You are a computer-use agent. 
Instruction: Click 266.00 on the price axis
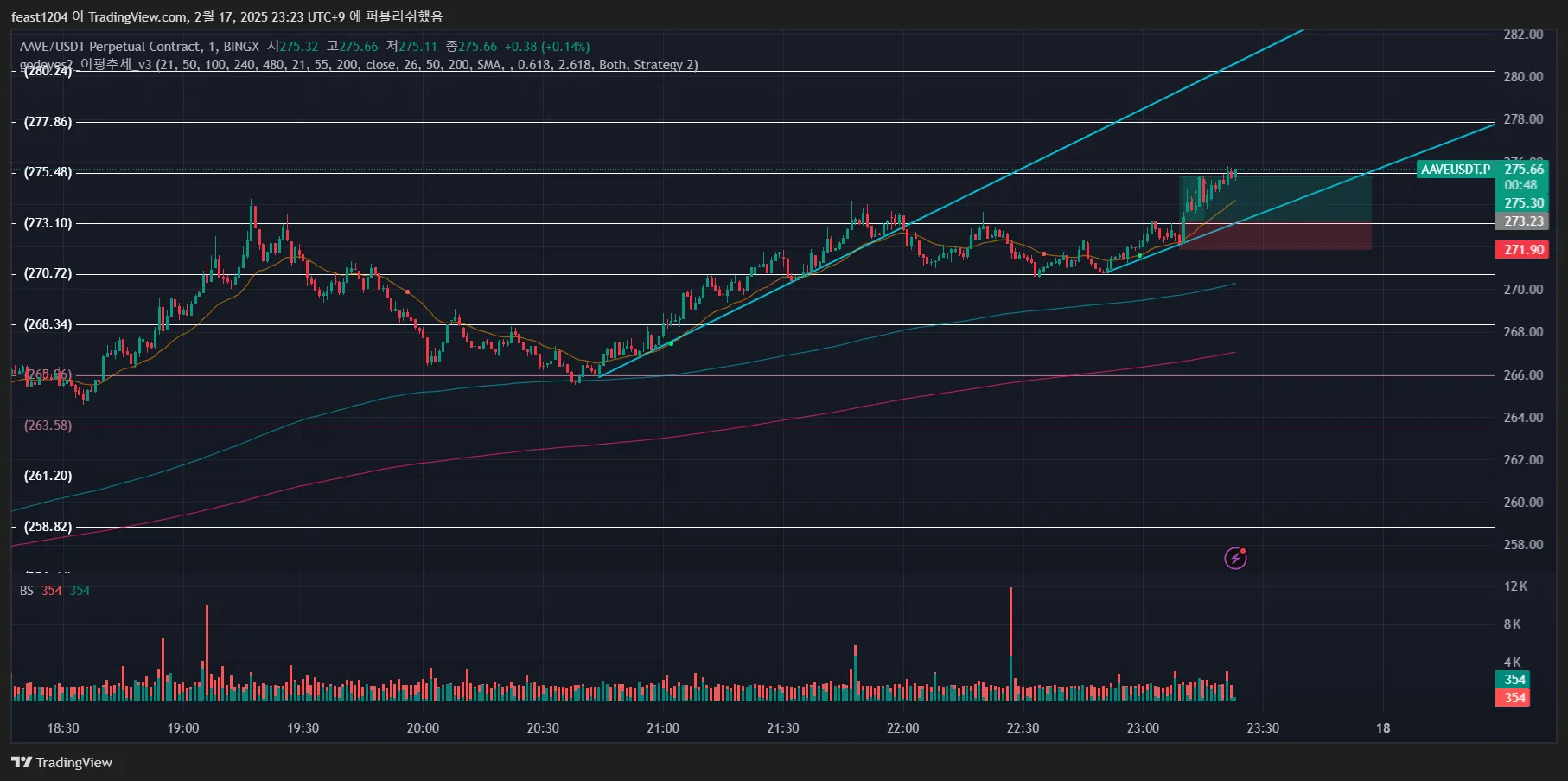point(1523,375)
